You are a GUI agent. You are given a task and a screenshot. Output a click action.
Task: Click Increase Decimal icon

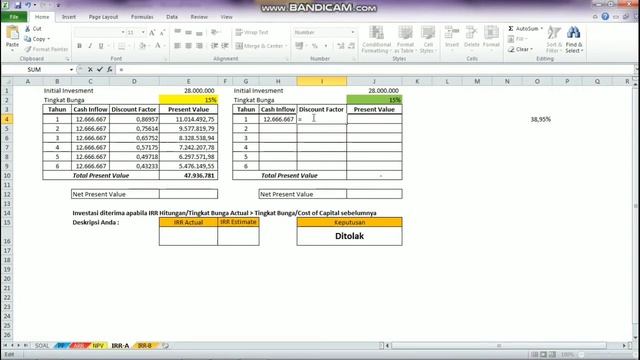coord(341,46)
